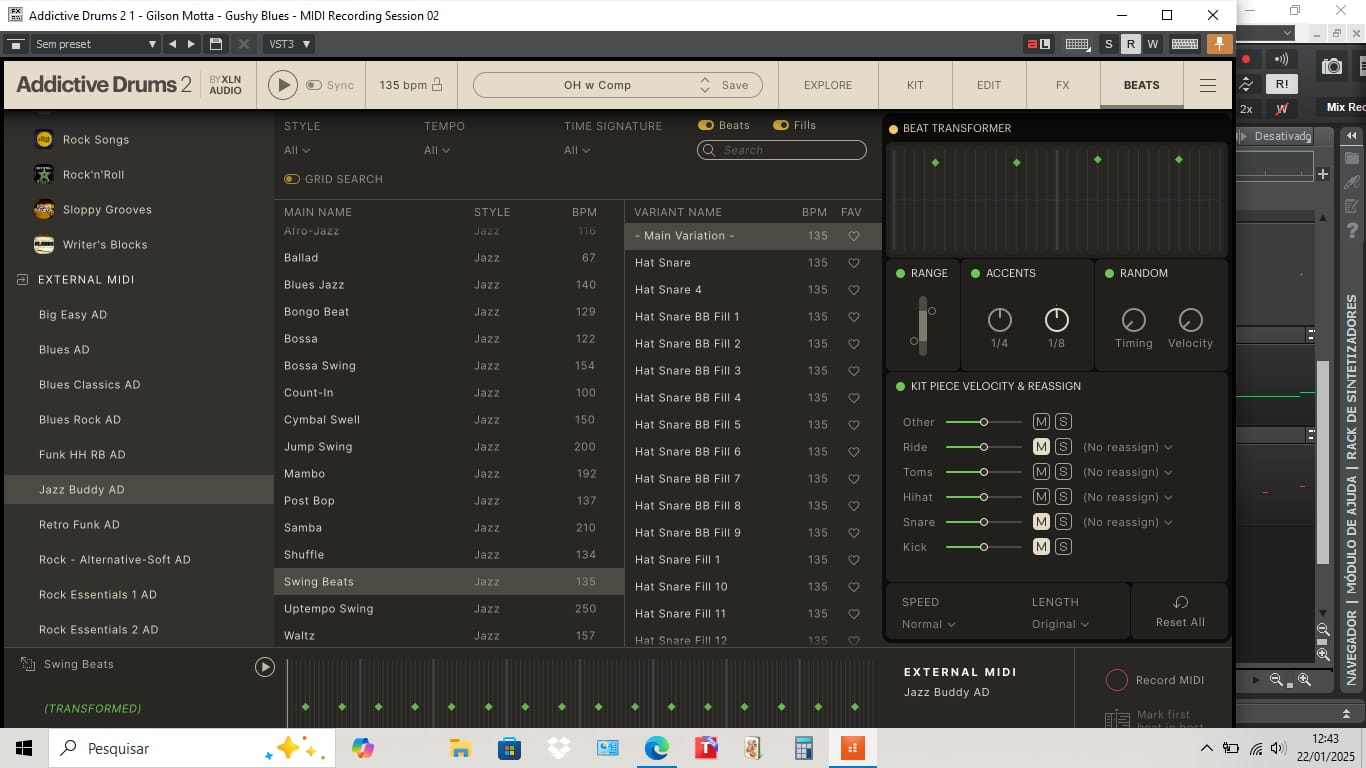Favorite the Main Variation heart icon
This screenshot has width=1366, height=768.
[854, 236]
